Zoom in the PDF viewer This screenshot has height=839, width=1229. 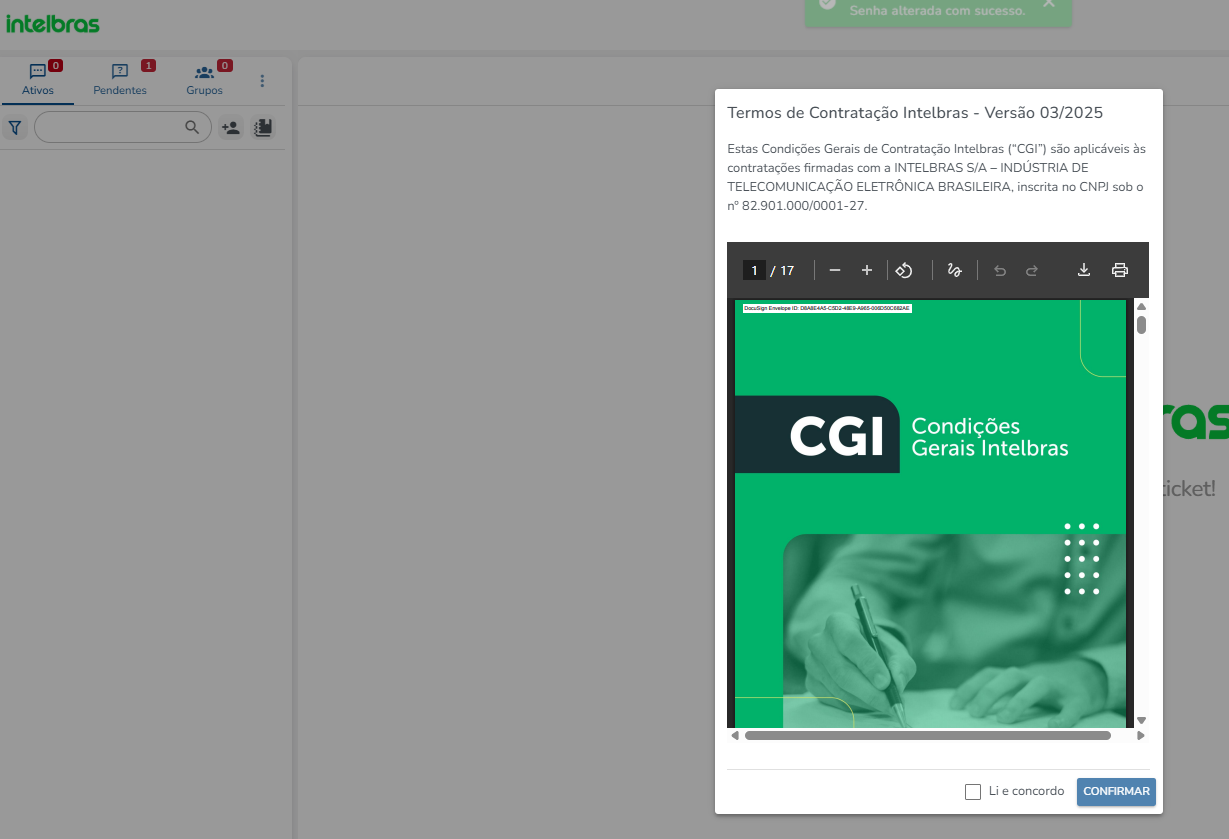click(x=867, y=270)
